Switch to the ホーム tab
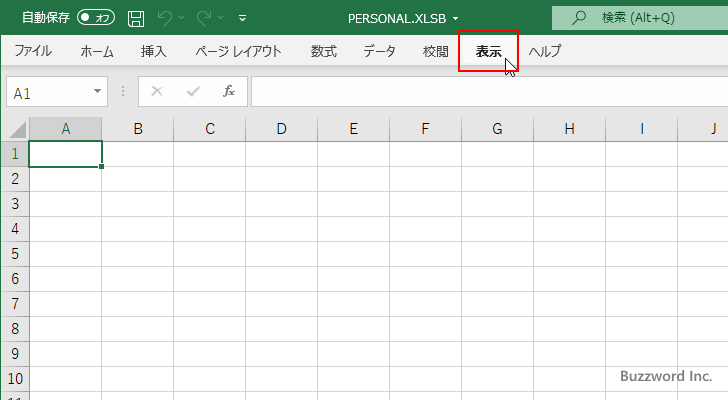This screenshot has height=400, width=728. 97,51
